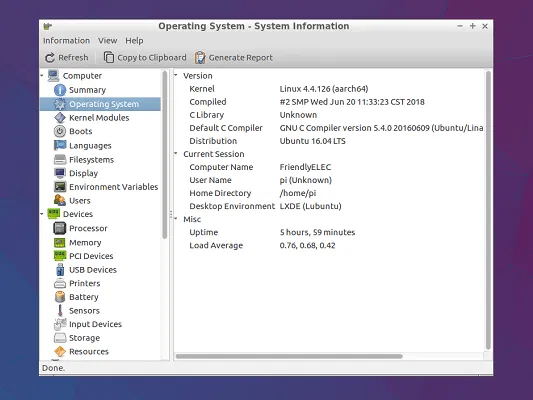Click the Filesystems drive icon

(60, 159)
